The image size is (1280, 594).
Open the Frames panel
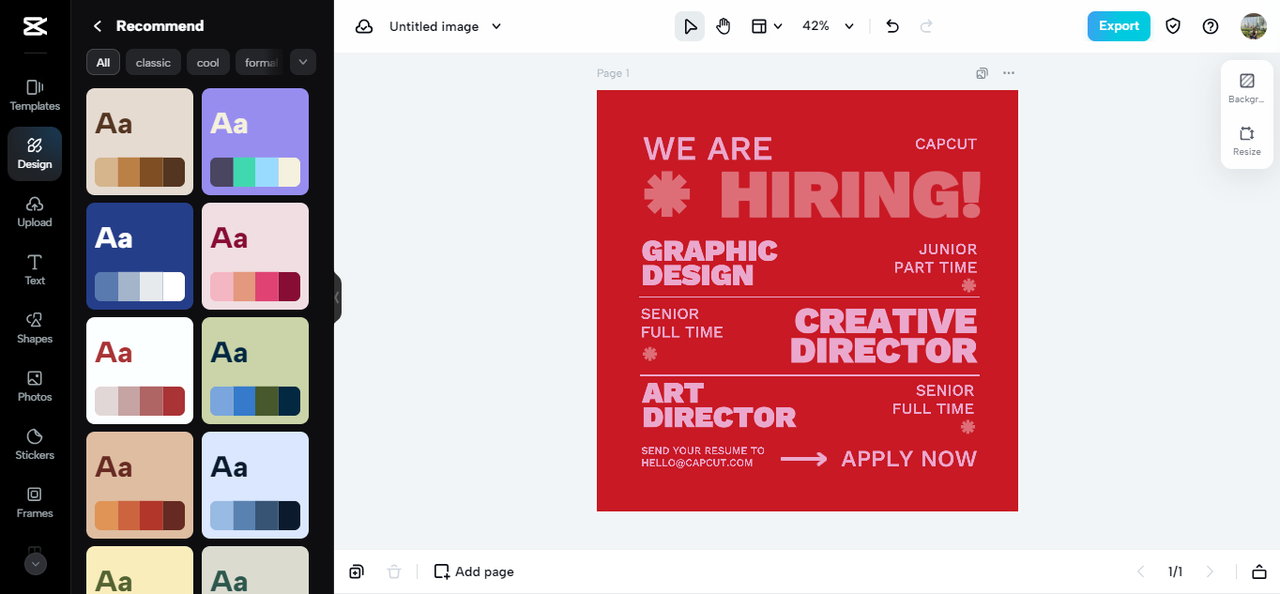[x=35, y=501]
